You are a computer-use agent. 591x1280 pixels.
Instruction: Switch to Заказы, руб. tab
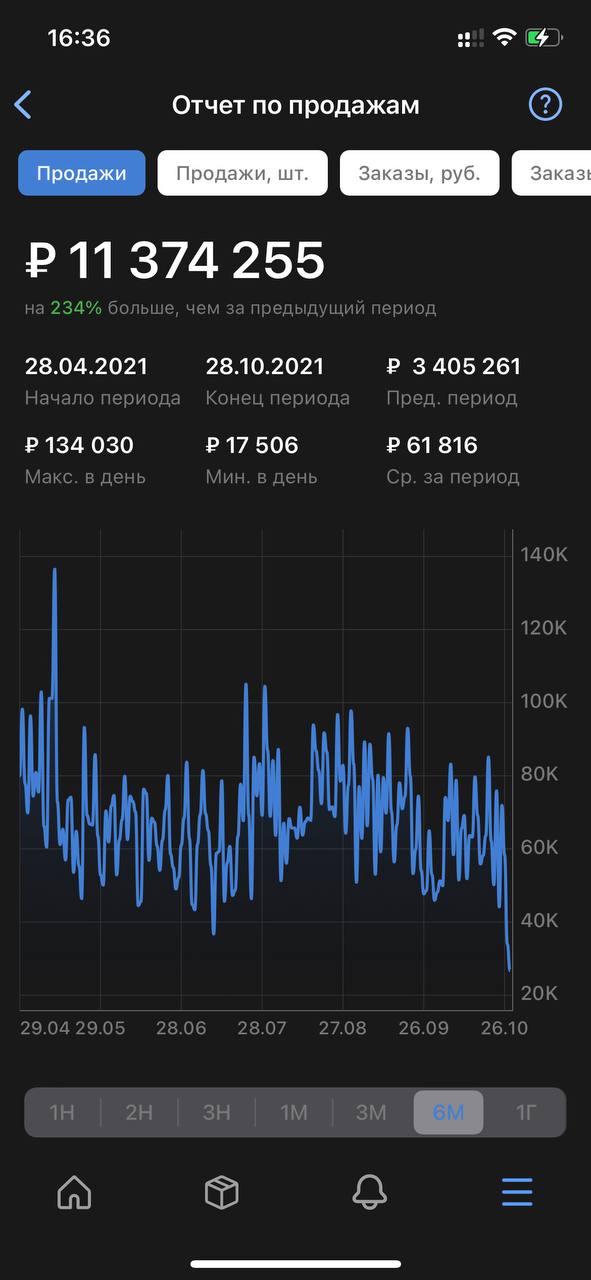coord(420,173)
